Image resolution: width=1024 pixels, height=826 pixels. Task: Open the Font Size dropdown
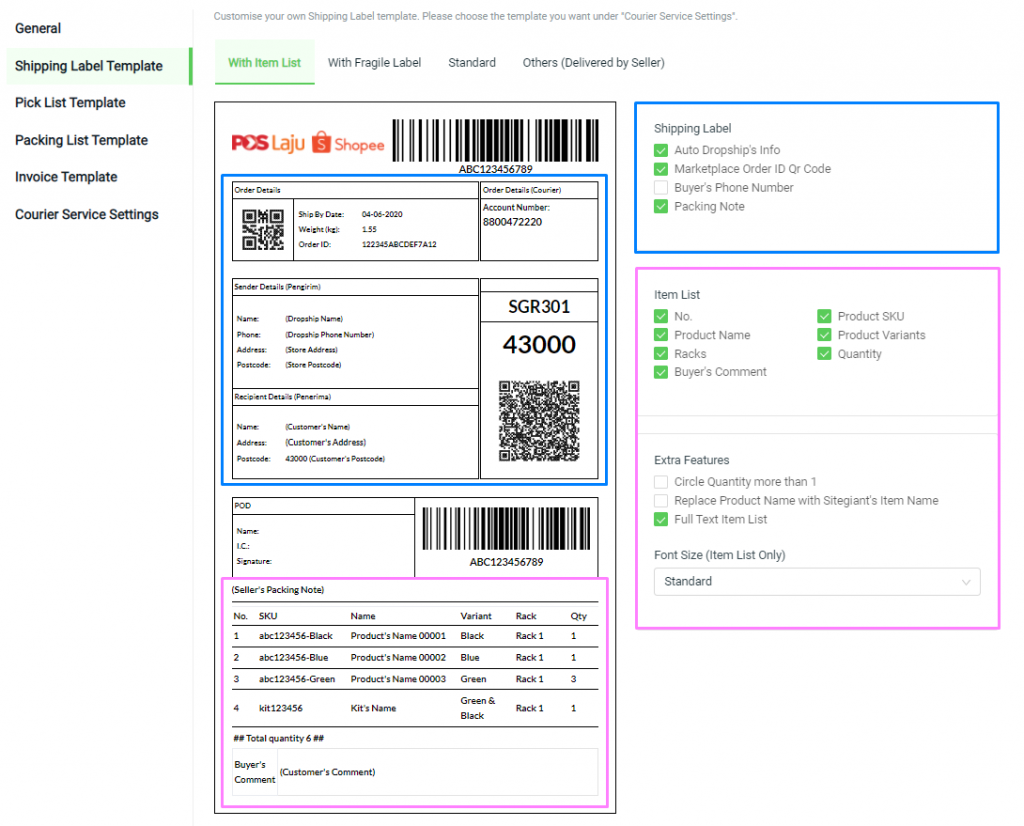817,582
